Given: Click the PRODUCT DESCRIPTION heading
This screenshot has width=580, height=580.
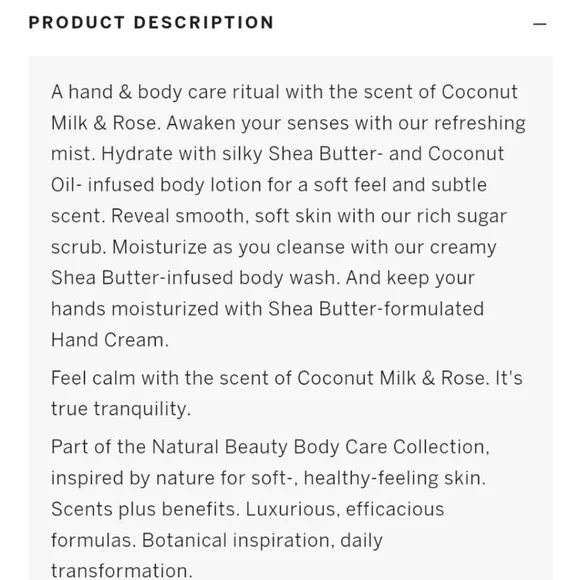Looking at the screenshot, I should point(152,23).
